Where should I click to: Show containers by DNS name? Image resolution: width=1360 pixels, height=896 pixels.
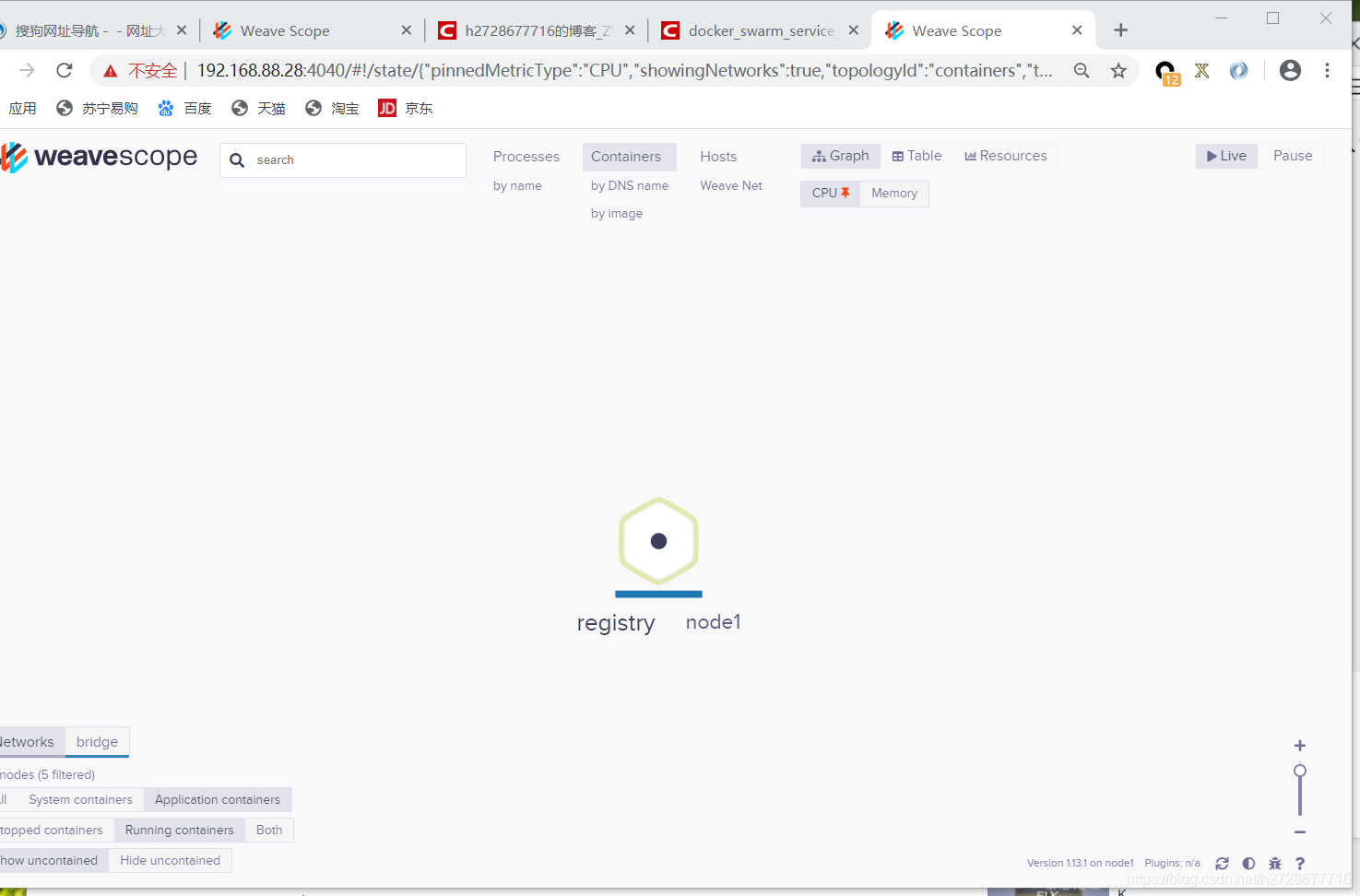coord(630,186)
